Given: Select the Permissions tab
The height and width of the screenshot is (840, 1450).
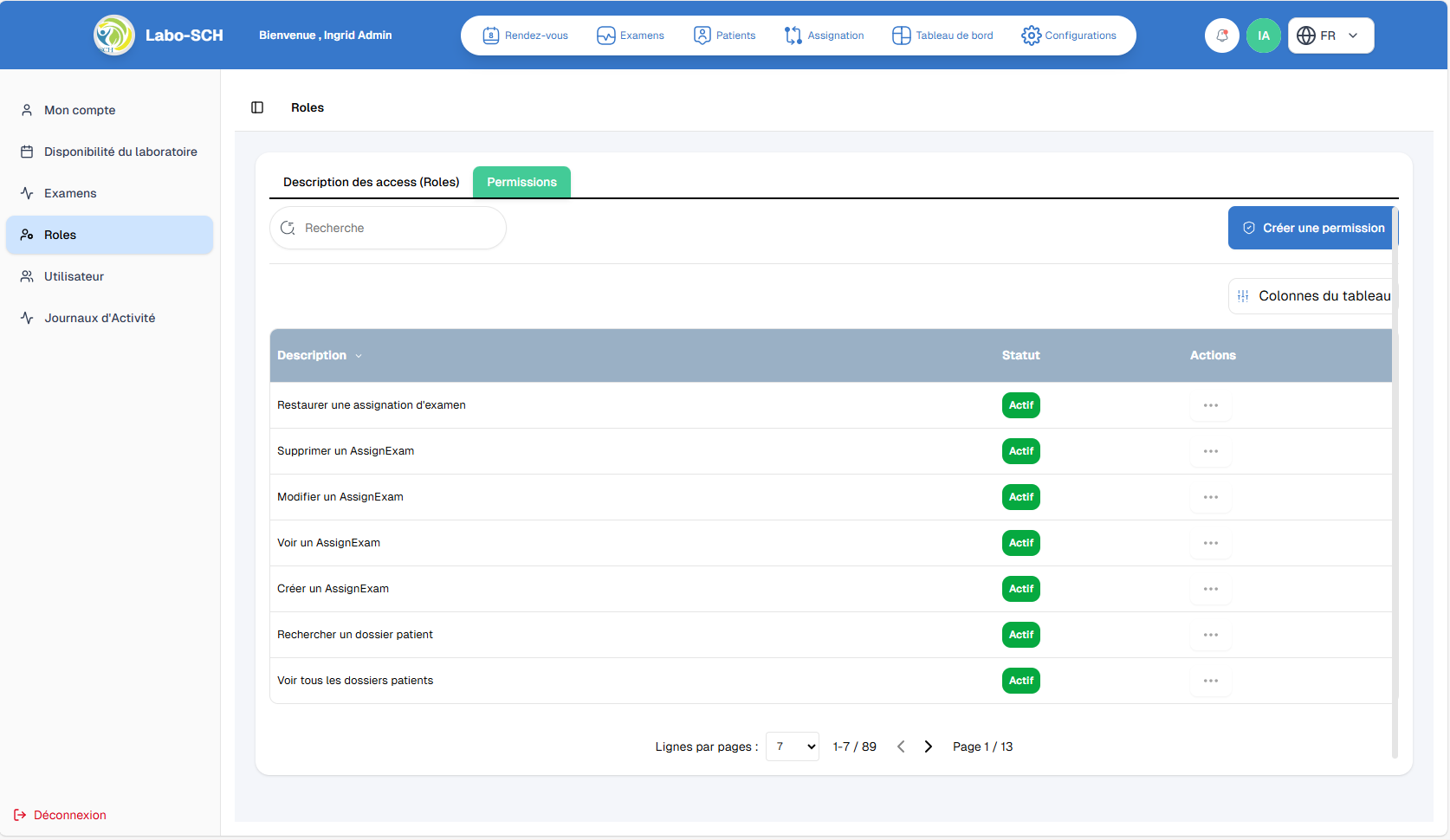Looking at the screenshot, I should click(521, 182).
